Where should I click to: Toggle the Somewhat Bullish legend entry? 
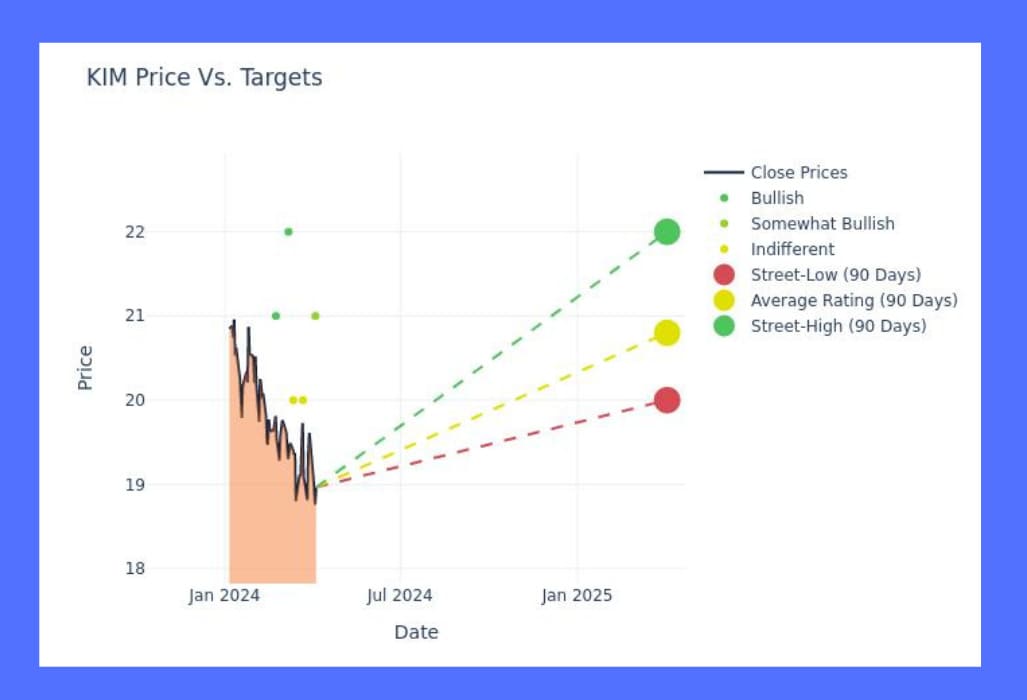(822, 224)
